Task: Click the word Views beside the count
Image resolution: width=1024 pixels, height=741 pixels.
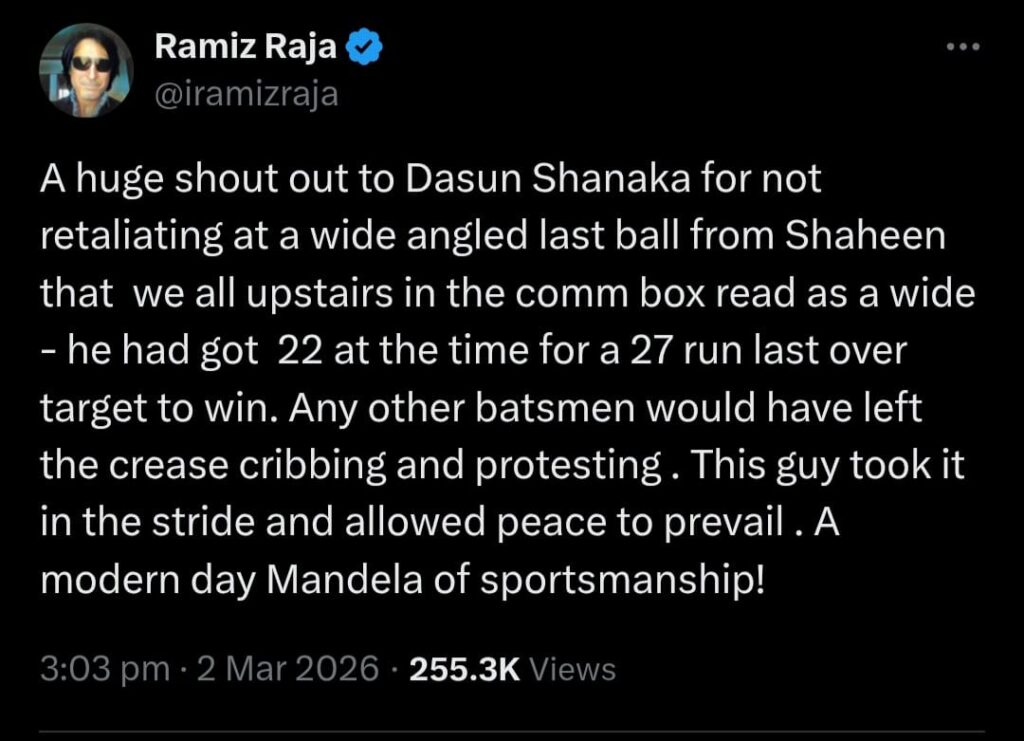Action: coord(571,668)
